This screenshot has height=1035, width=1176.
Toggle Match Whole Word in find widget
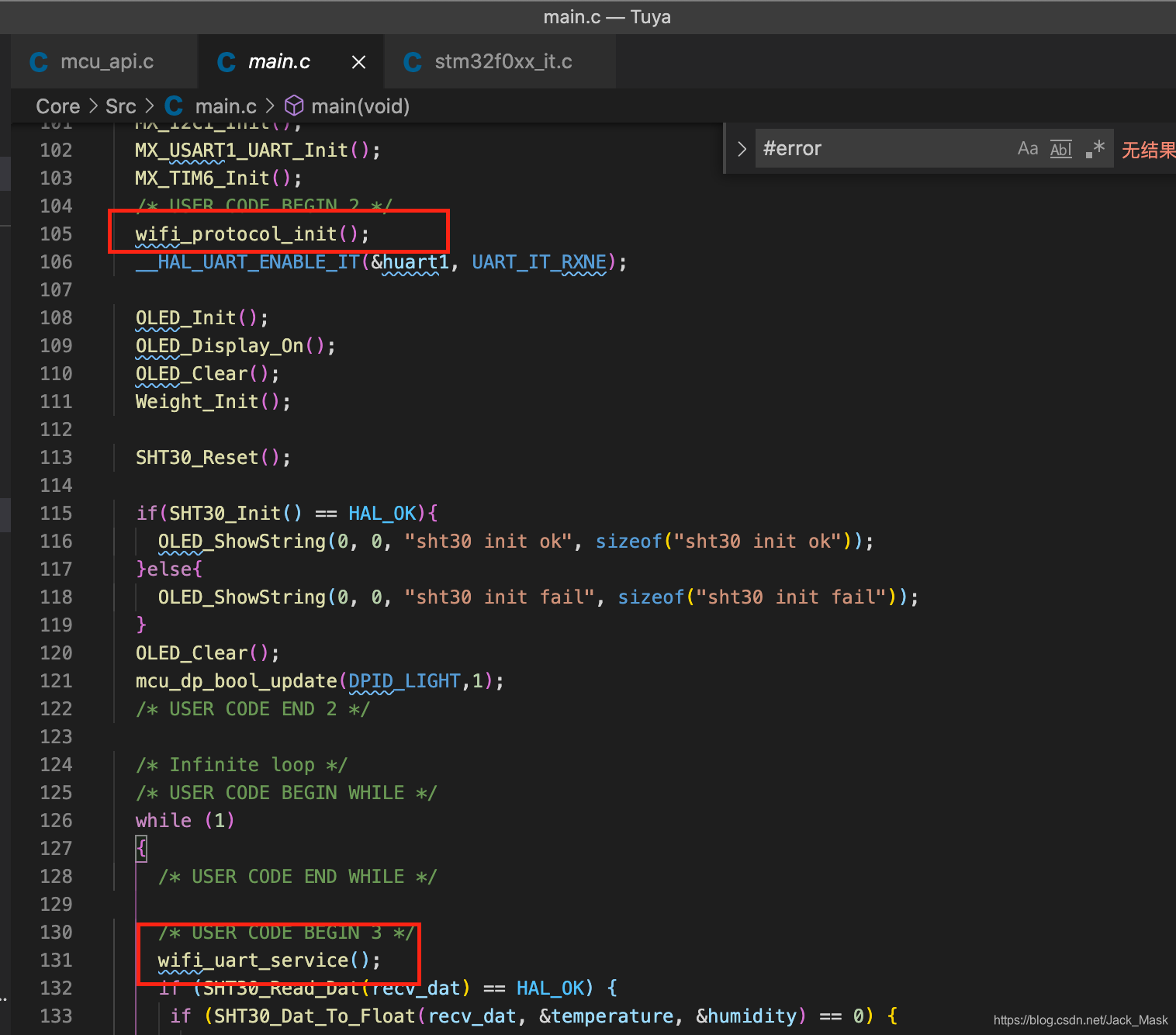click(1061, 148)
